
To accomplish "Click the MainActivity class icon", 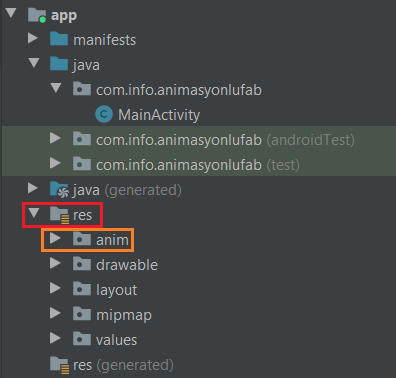I will coord(104,114).
